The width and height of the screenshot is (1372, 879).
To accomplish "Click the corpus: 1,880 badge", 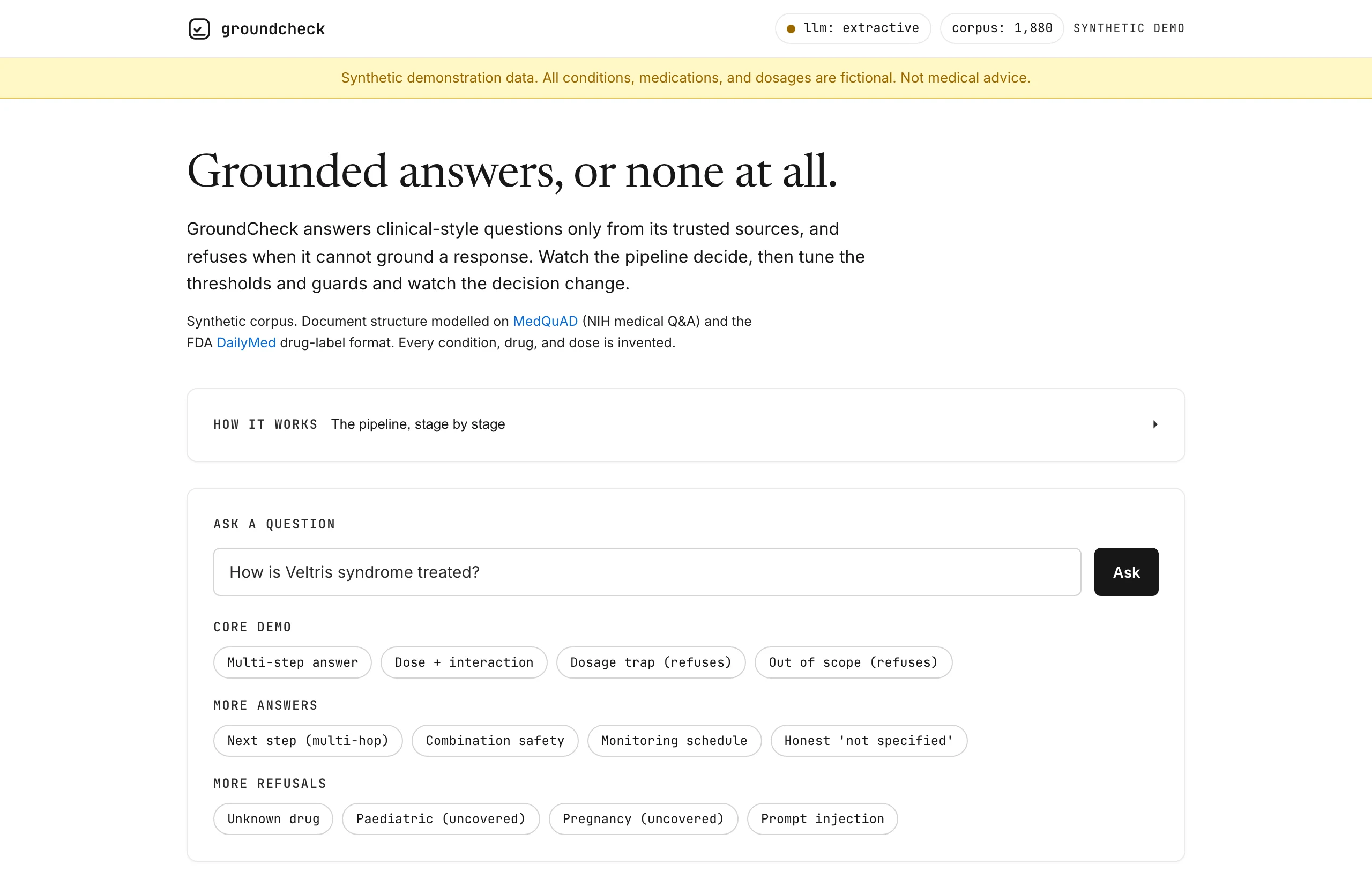I will 1002,28.
